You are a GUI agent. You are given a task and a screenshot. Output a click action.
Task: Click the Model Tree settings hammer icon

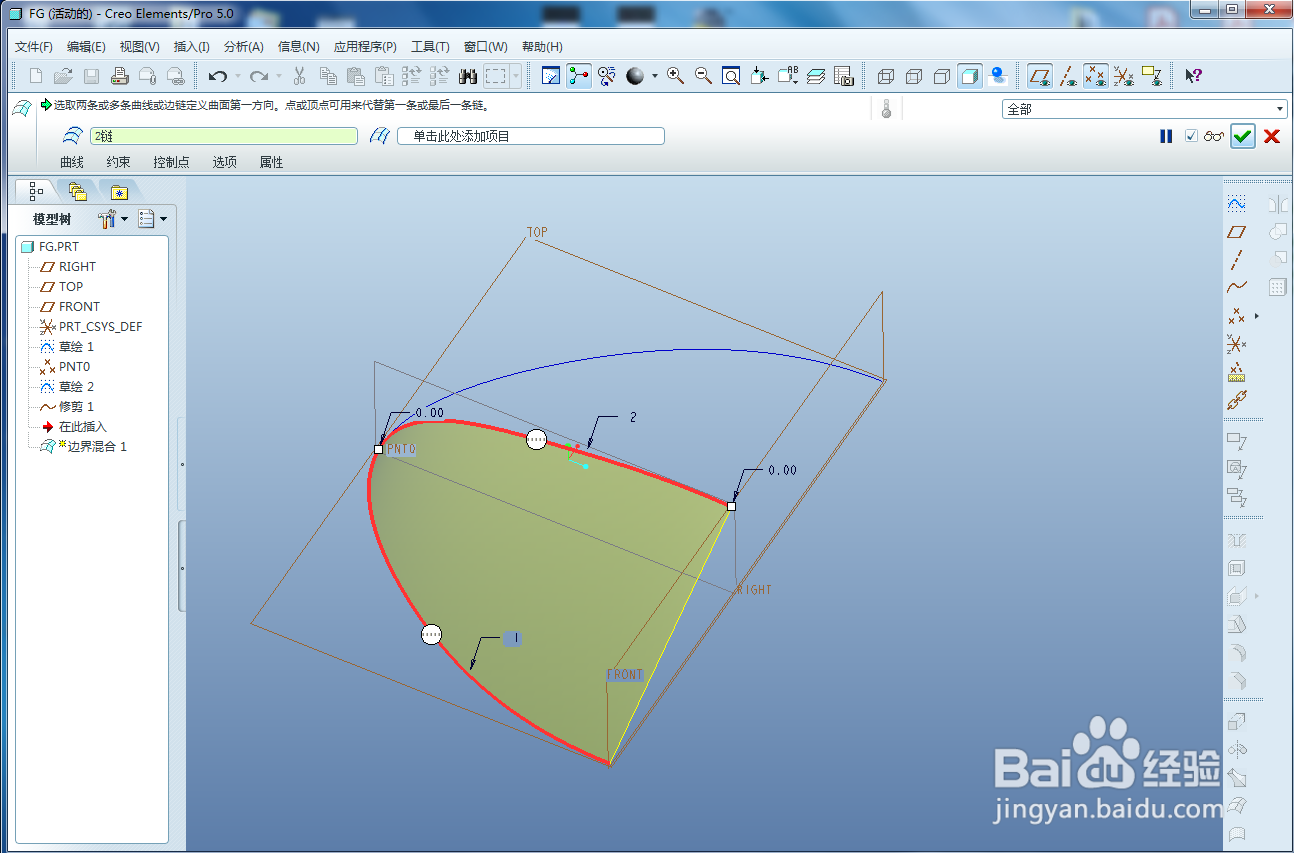108,219
